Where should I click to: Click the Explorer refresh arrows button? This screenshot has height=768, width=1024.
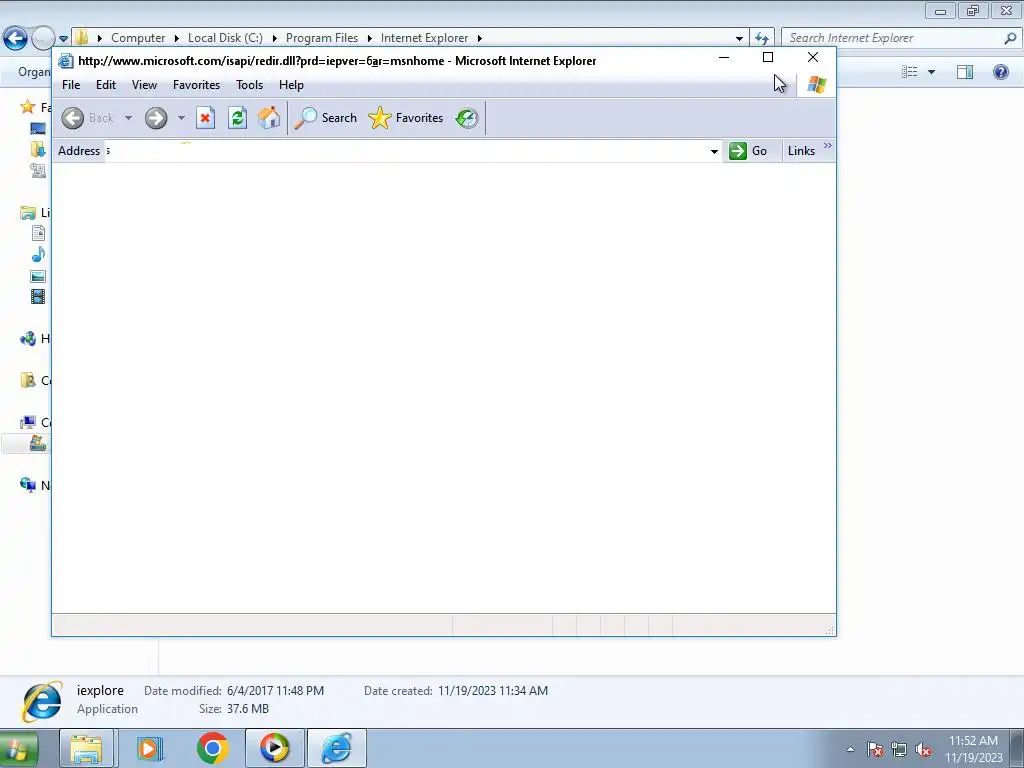pyautogui.click(x=761, y=39)
